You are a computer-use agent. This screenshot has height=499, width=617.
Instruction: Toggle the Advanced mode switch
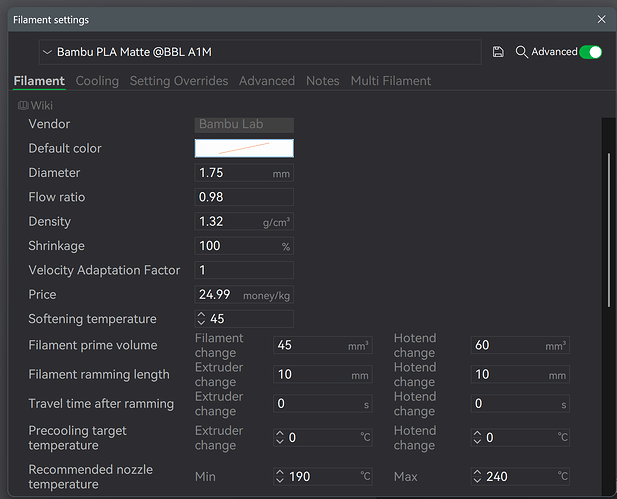tap(590, 52)
